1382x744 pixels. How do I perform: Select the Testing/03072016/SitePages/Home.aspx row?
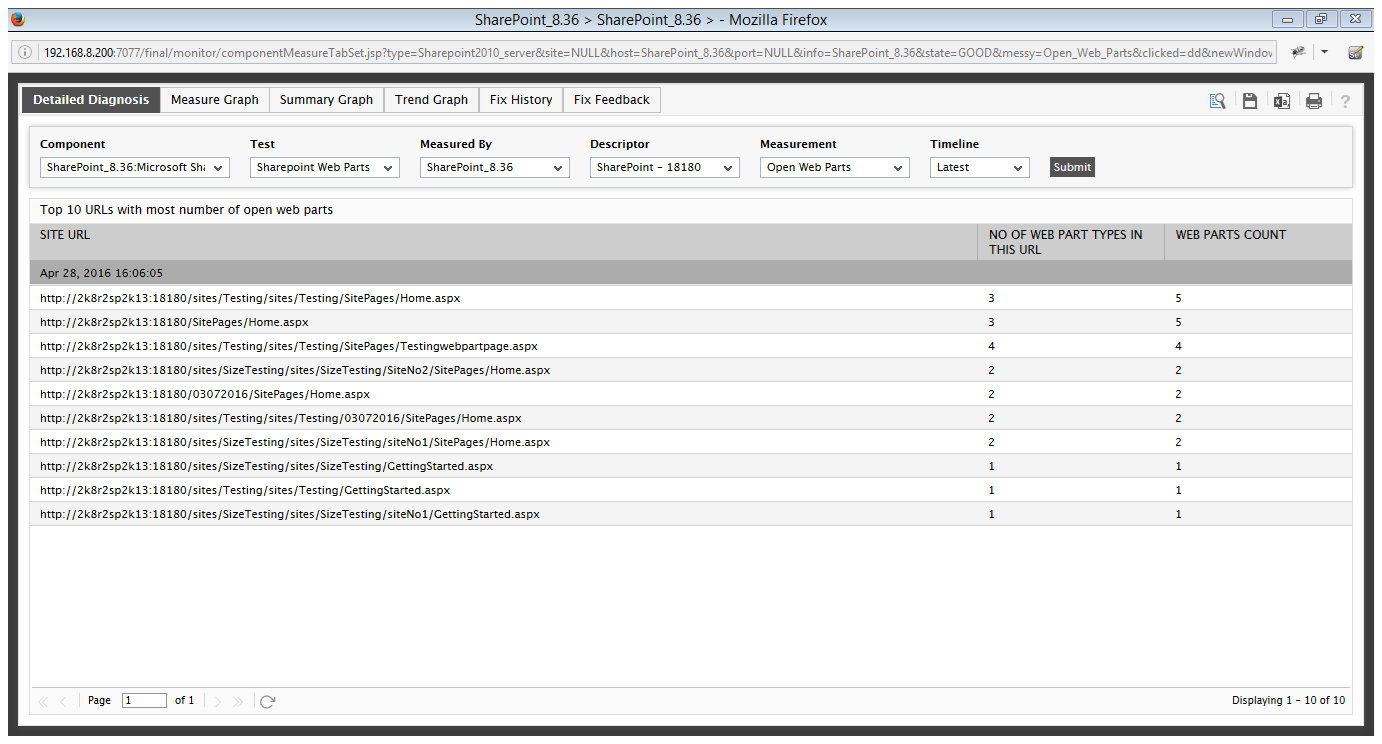pos(691,418)
